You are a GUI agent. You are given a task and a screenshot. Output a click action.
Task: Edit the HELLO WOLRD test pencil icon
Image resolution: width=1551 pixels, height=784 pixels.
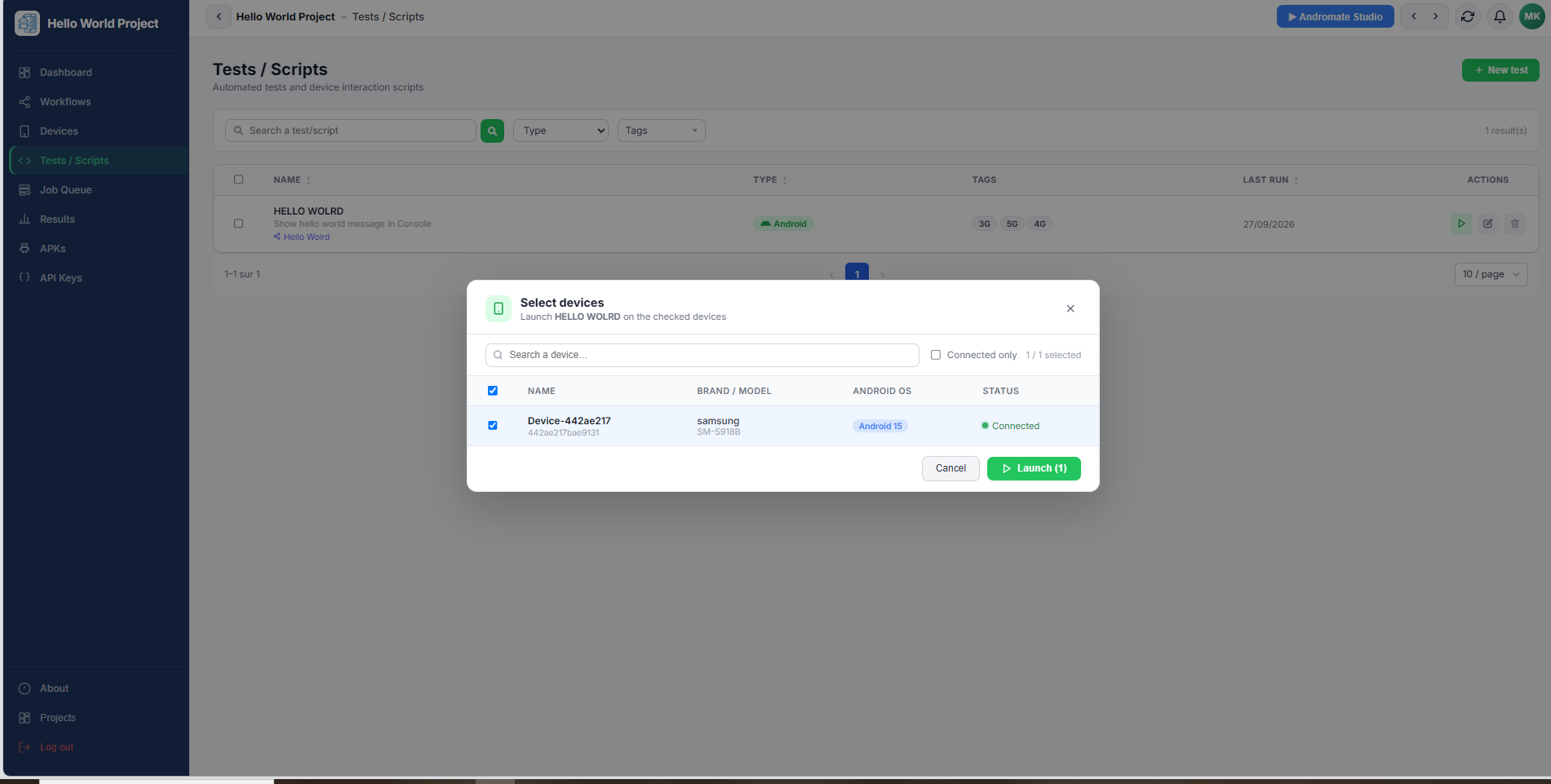(1488, 224)
